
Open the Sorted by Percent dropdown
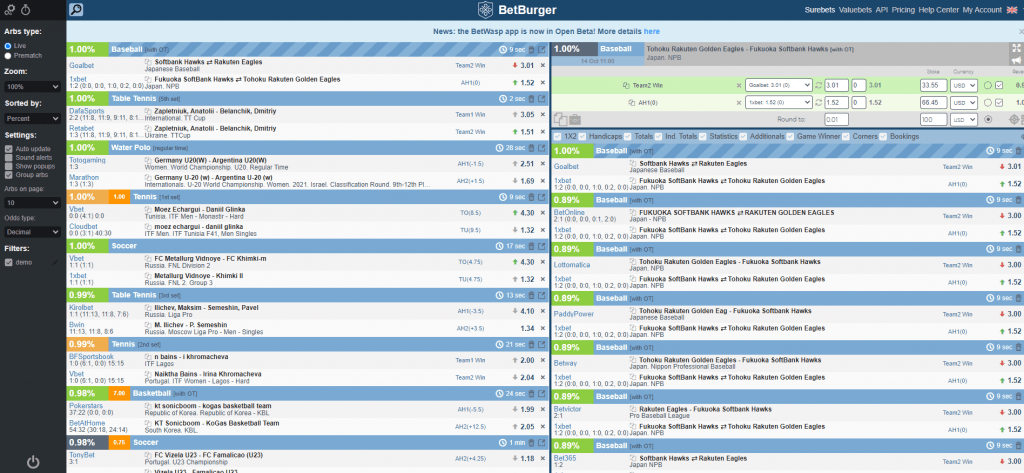pyautogui.click(x=33, y=119)
